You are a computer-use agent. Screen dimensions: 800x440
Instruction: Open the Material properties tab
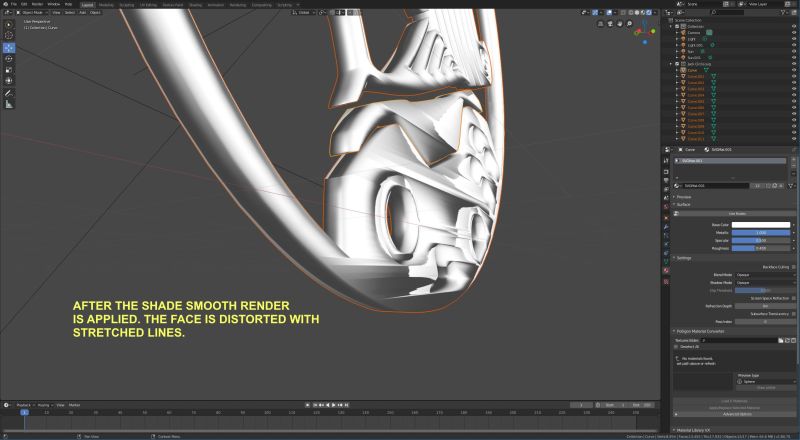(666, 271)
